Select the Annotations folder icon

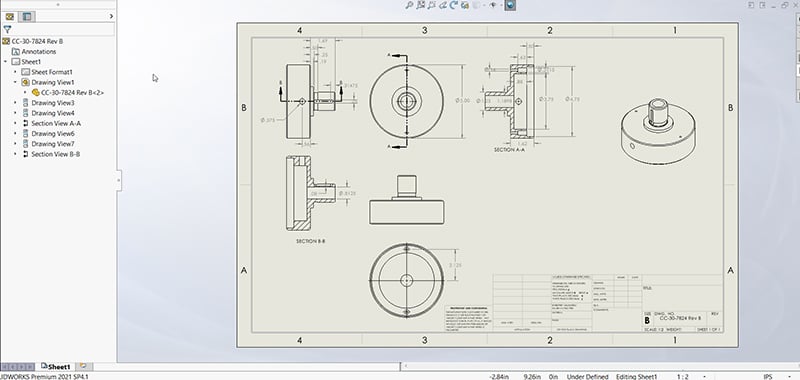(x=15, y=52)
